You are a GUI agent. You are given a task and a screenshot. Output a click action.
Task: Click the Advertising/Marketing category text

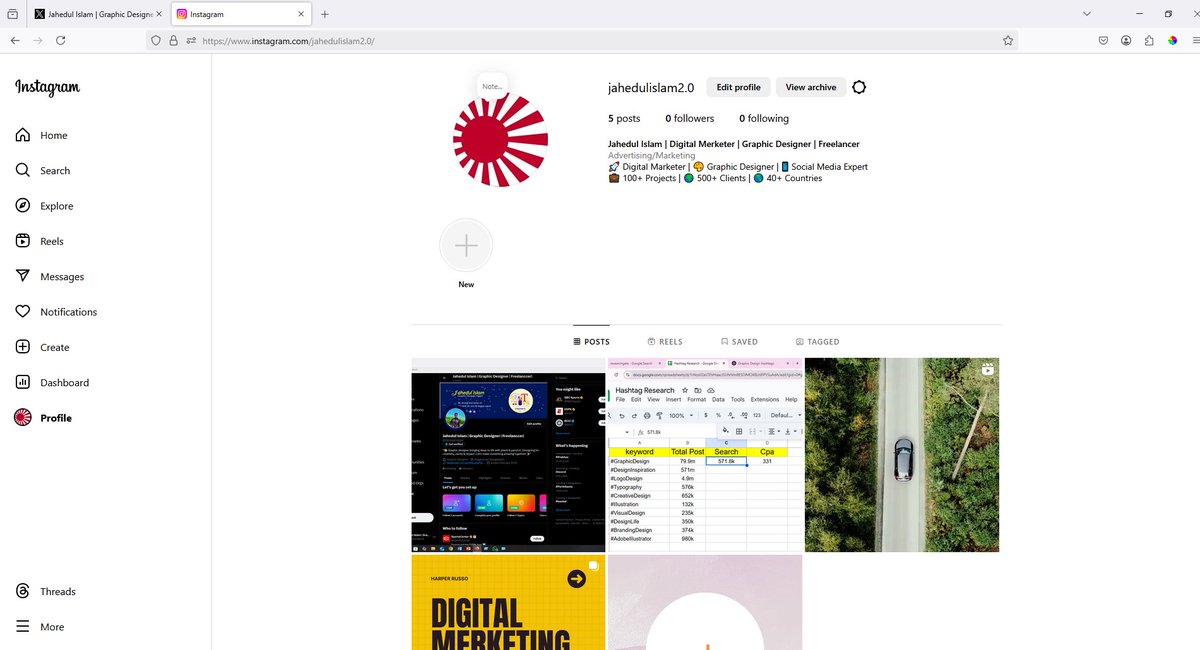pos(651,156)
